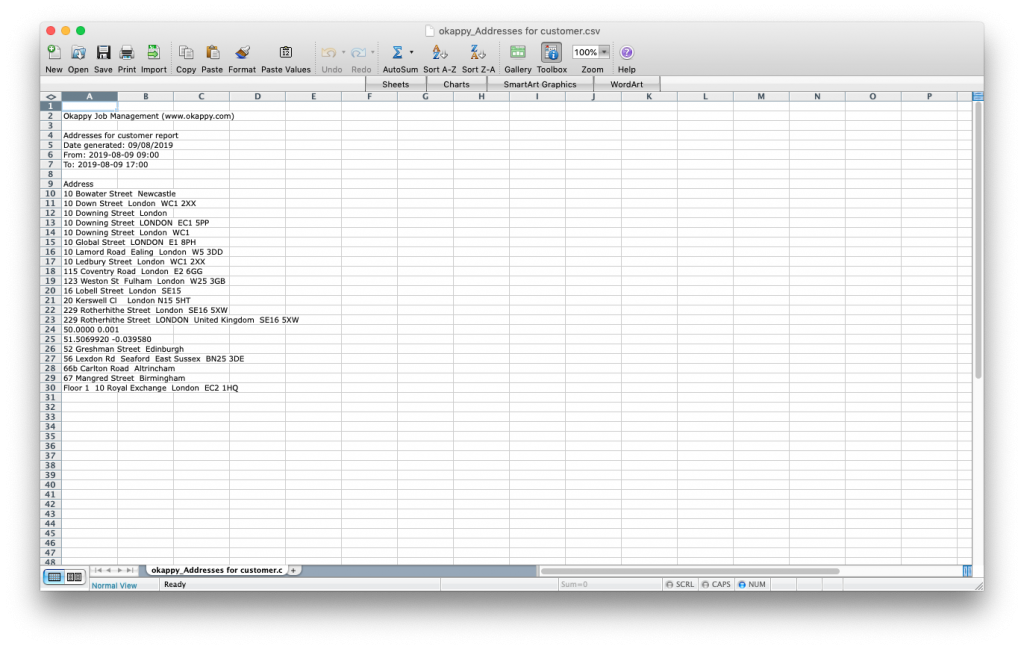Select column F header
The width and height of the screenshot is (1024, 649).
point(370,97)
